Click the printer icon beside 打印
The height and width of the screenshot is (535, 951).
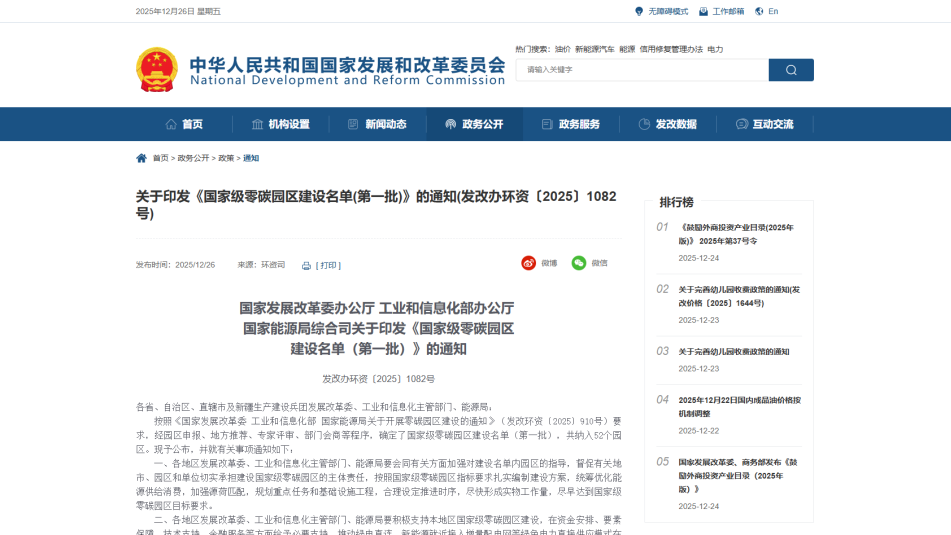307,266
